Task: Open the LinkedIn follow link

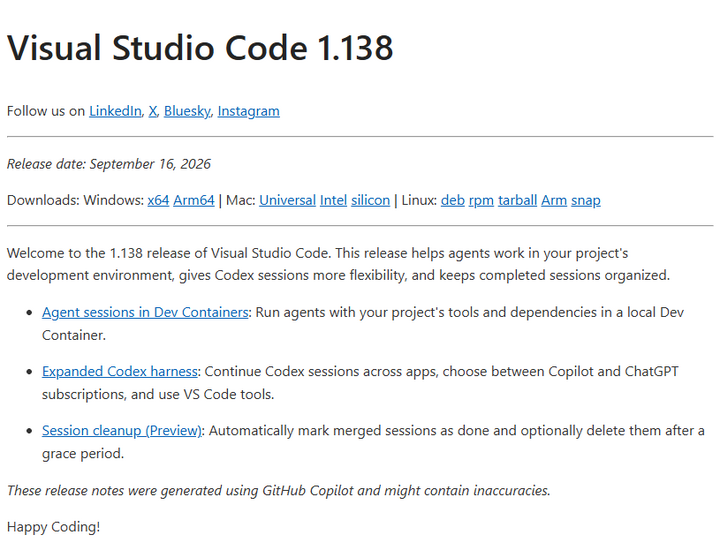Action: click(115, 111)
